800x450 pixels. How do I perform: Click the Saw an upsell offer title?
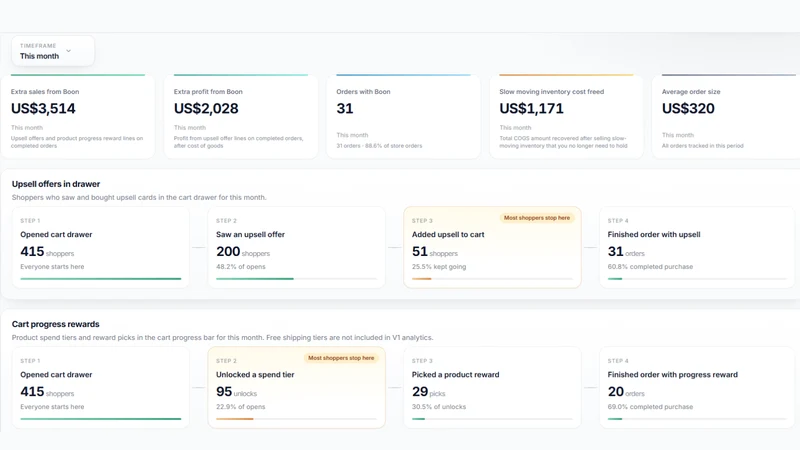251,235
